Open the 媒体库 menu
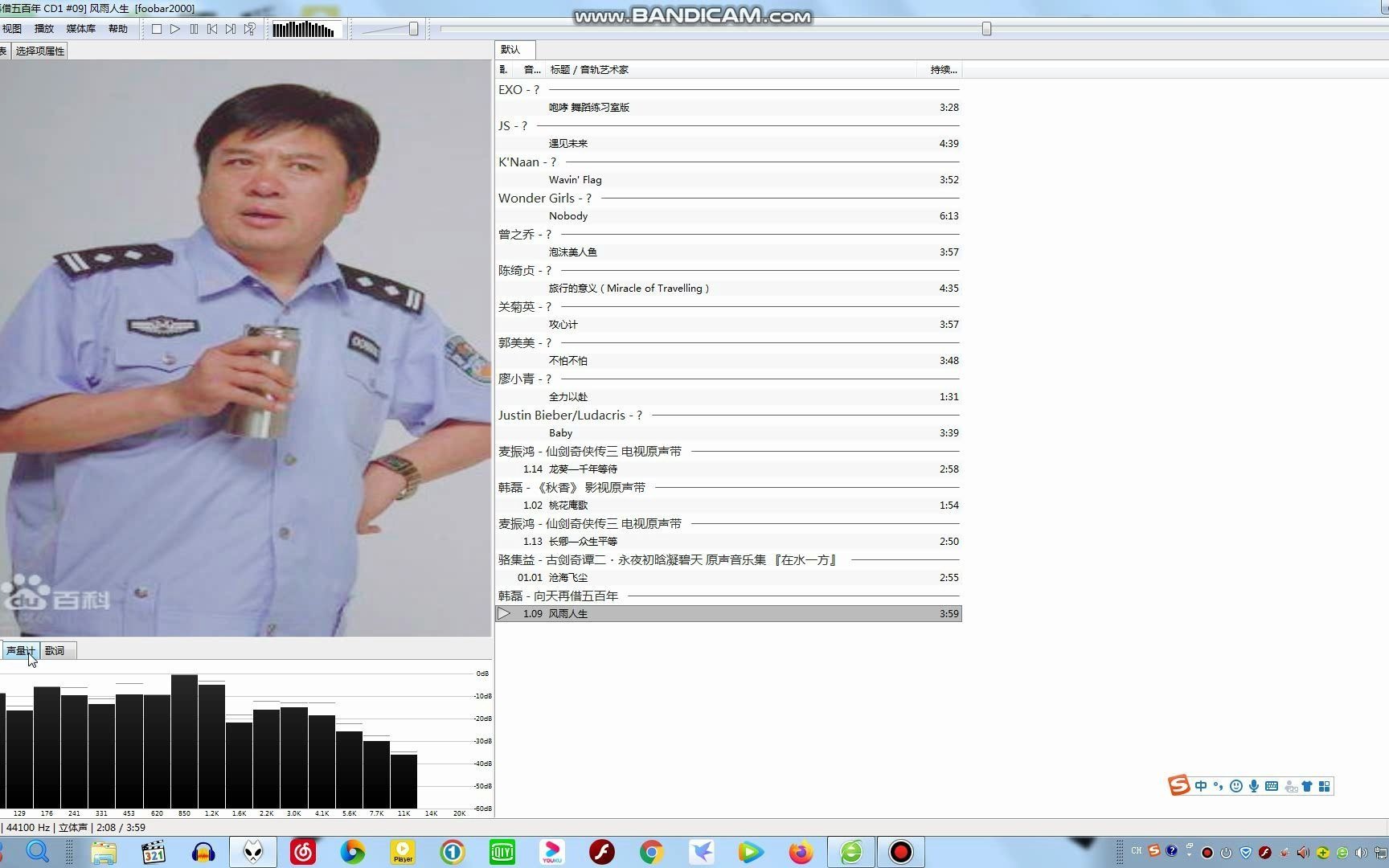This screenshot has width=1389, height=868. (x=80, y=28)
